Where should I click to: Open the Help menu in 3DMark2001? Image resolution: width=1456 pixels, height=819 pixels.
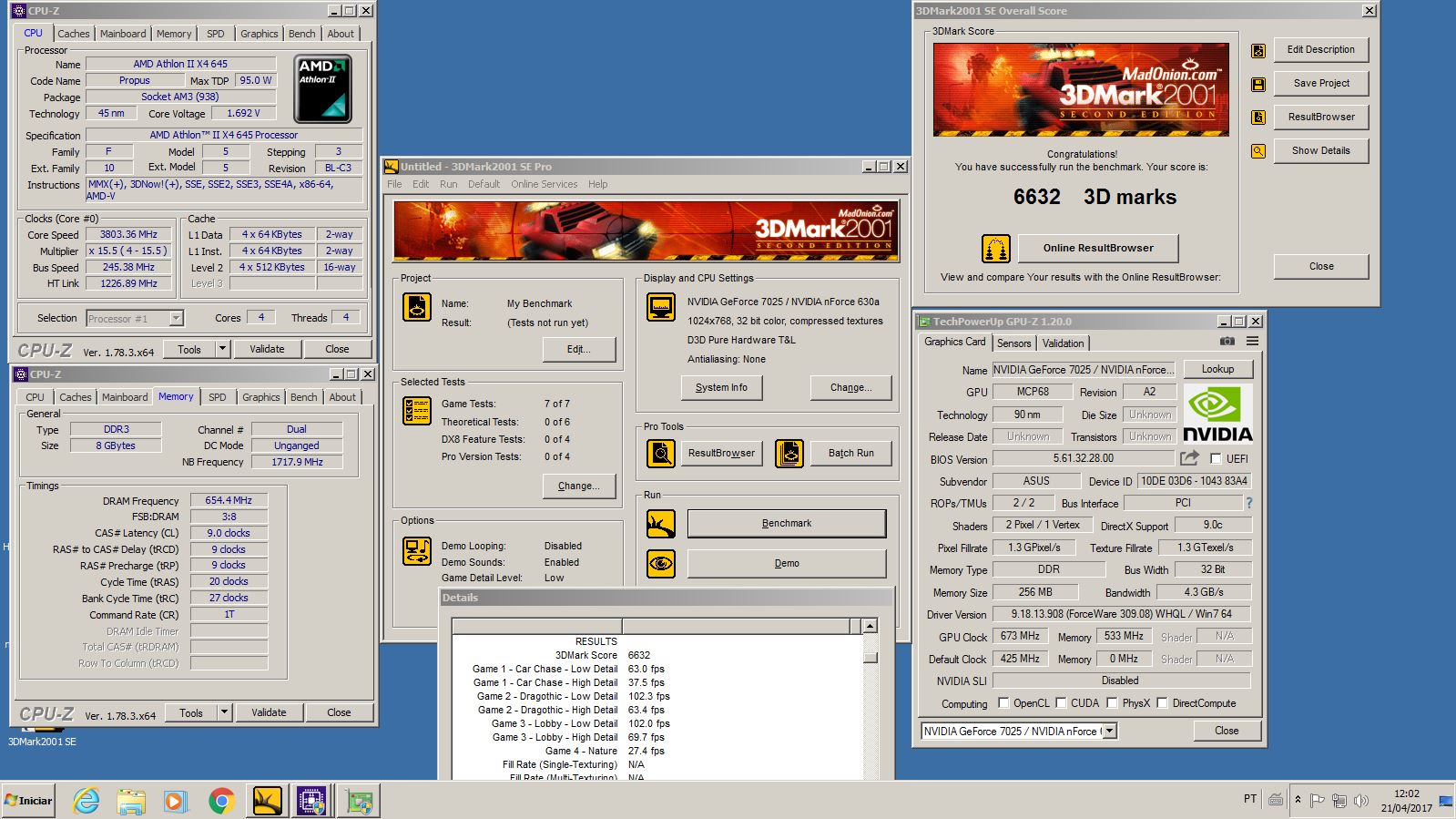click(597, 184)
